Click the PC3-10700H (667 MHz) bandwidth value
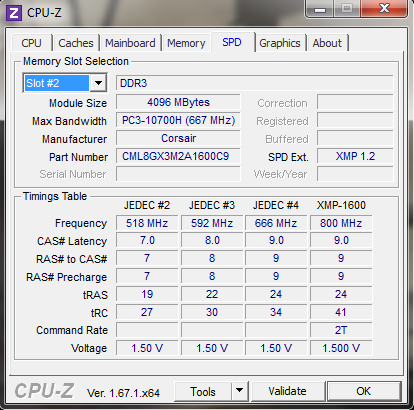This screenshot has height=410, width=414. click(x=178, y=120)
